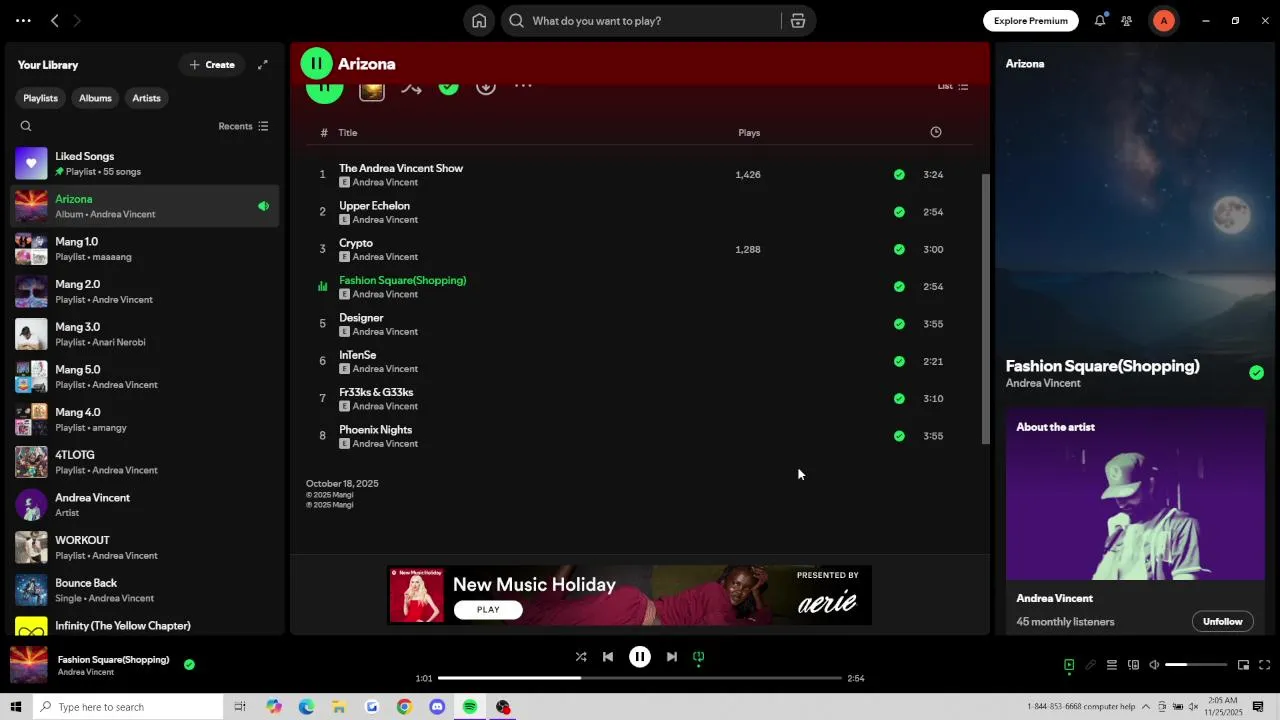
Task: Open Andrea Vincent link under Designer
Action: (x=385, y=332)
